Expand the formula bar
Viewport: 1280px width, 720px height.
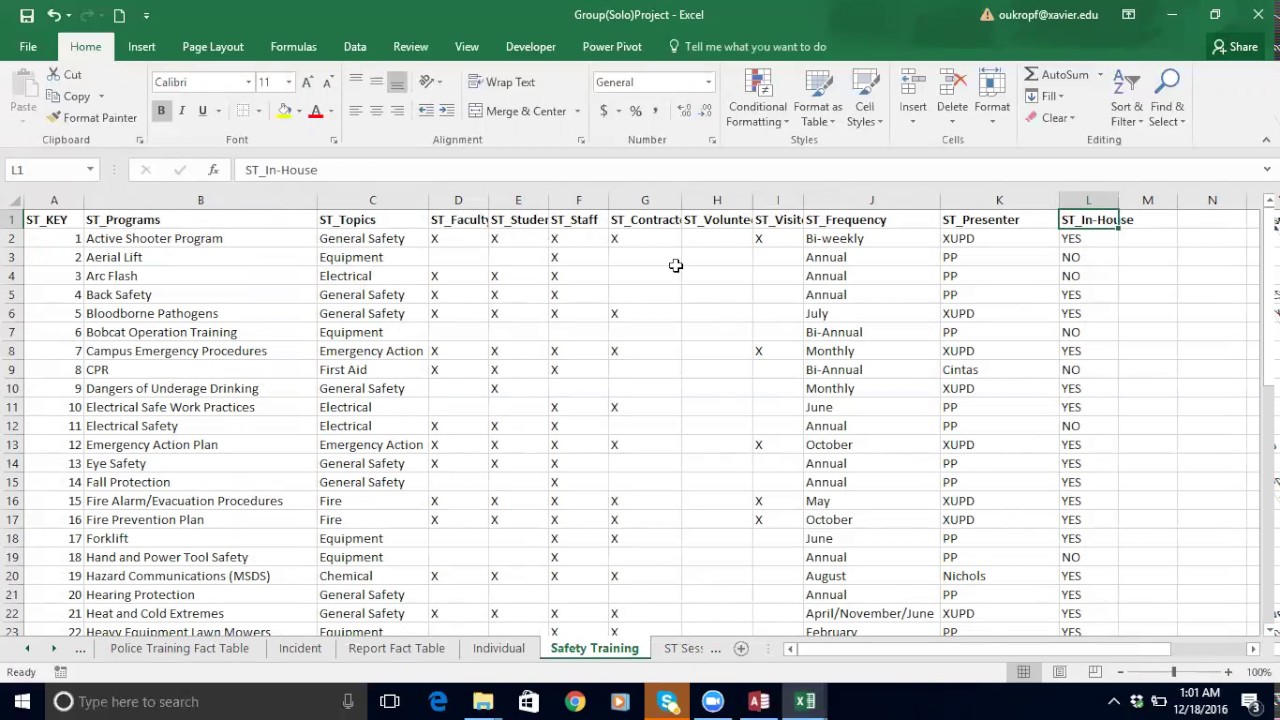(1267, 170)
